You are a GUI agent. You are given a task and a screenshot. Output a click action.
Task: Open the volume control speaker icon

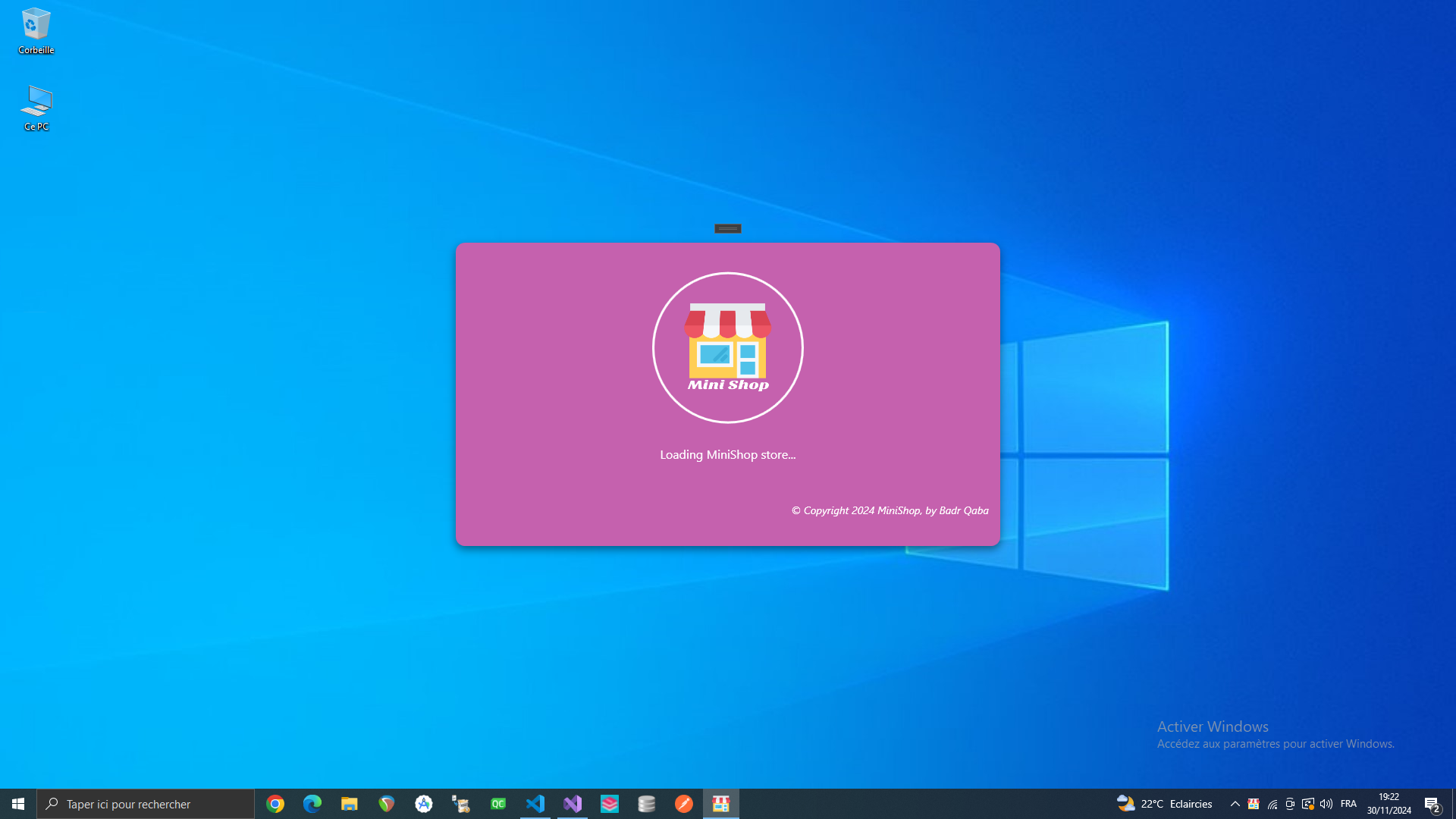tap(1326, 804)
